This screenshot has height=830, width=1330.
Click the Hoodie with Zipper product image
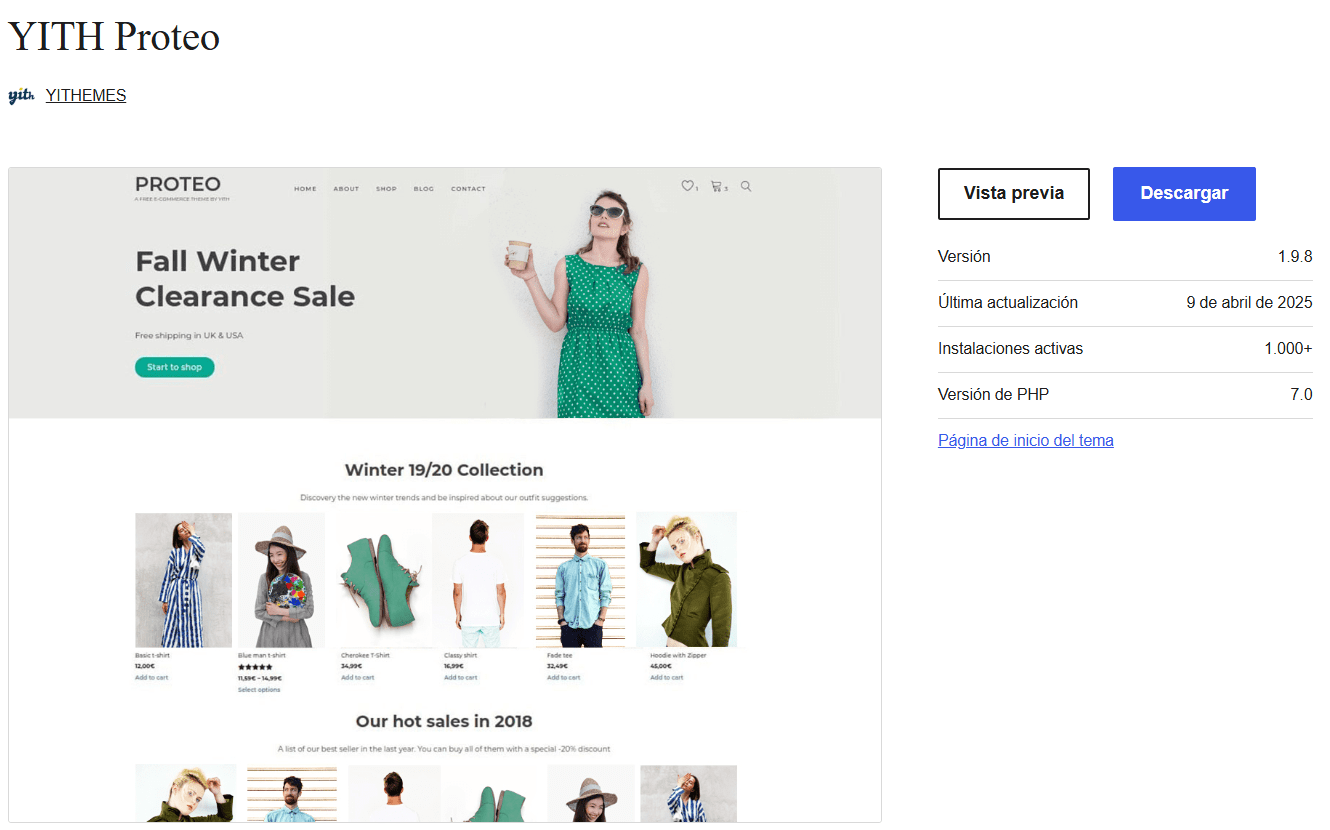(686, 580)
